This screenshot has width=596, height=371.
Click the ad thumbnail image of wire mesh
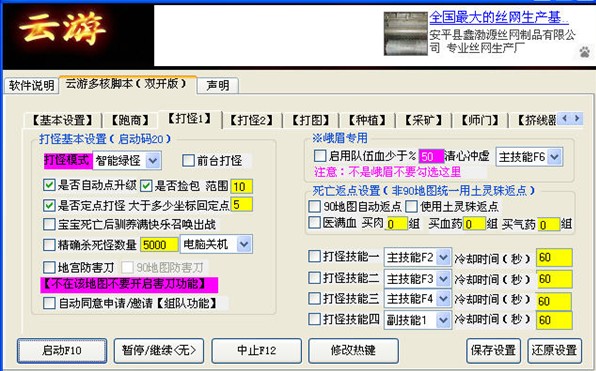406,34
